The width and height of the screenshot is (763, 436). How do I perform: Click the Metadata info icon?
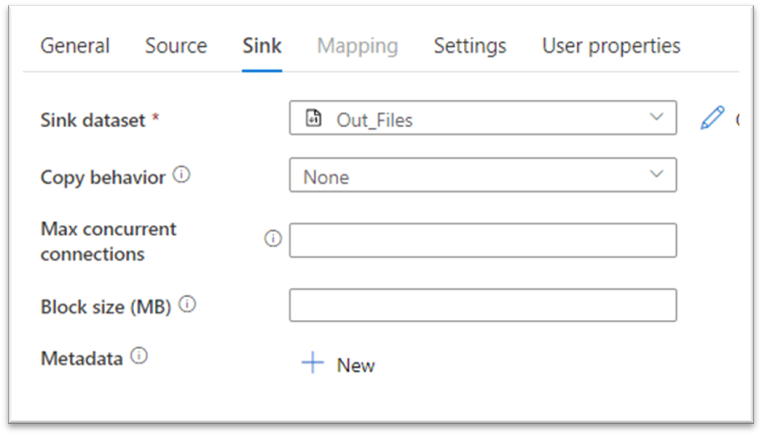(139, 355)
